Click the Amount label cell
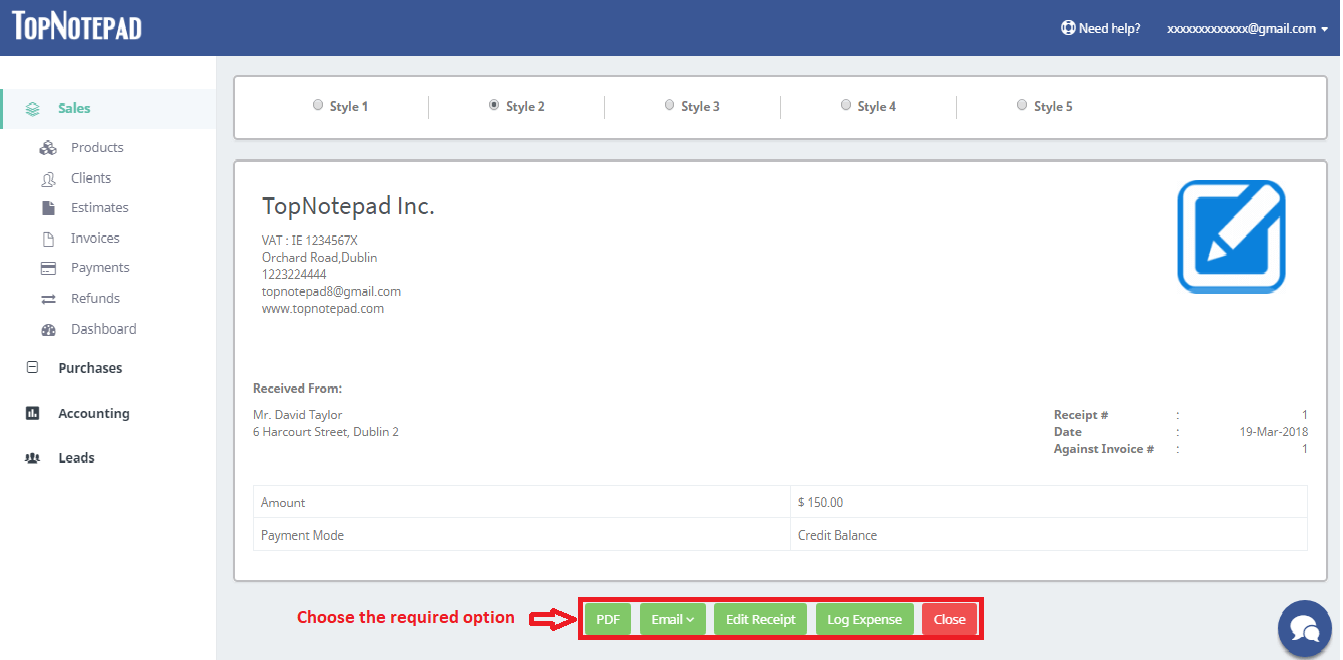This screenshot has height=660, width=1343. pos(522,502)
